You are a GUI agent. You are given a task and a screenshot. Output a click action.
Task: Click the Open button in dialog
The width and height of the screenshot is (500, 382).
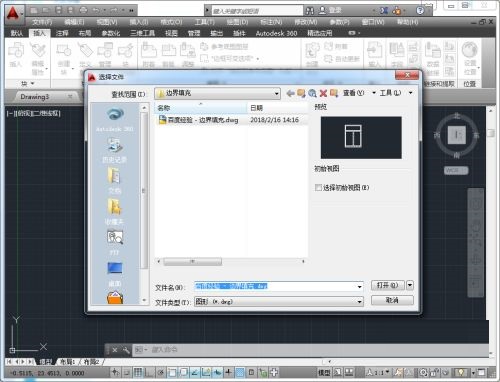click(x=388, y=285)
